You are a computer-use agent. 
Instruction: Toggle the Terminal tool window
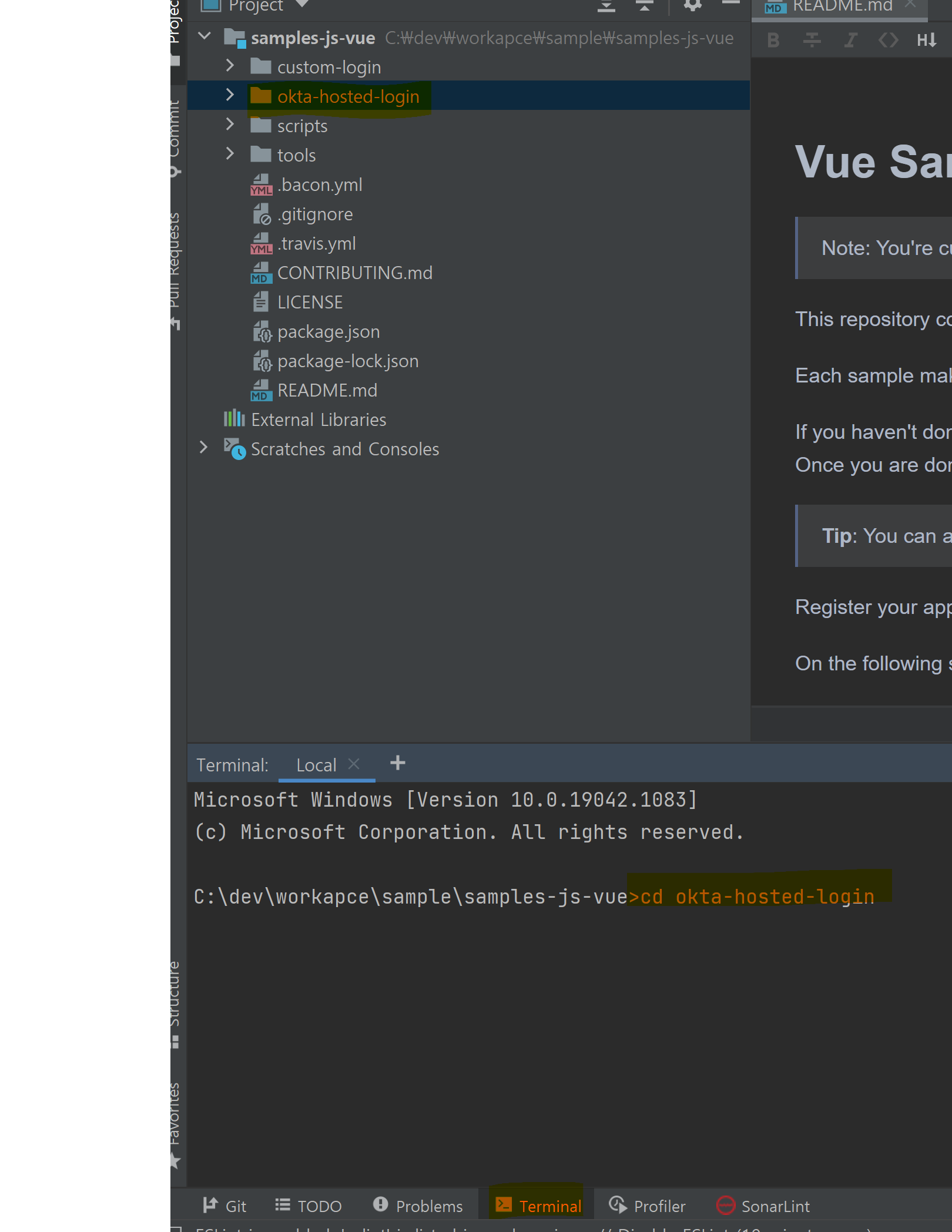coord(538,1206)
